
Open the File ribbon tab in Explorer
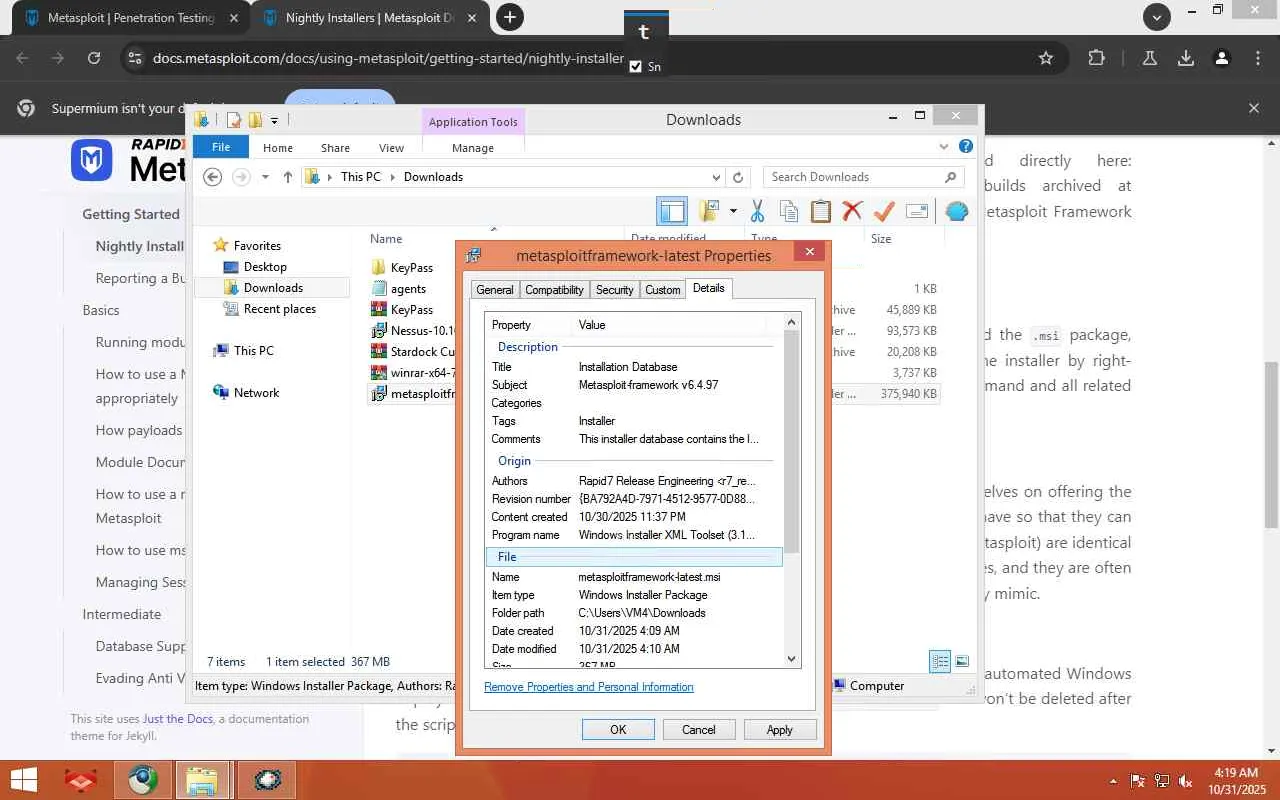221,147
